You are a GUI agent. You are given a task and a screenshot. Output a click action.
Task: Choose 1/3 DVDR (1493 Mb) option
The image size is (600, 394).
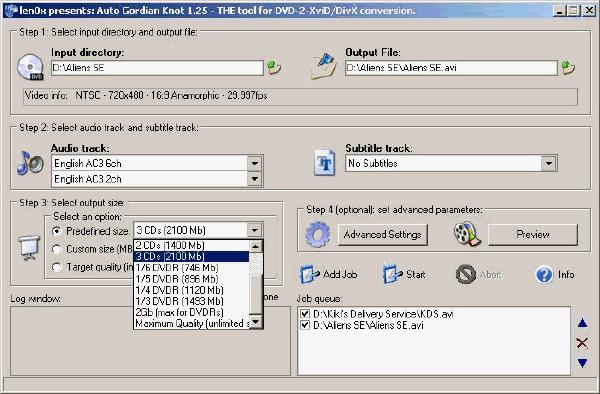click(192, 301)
